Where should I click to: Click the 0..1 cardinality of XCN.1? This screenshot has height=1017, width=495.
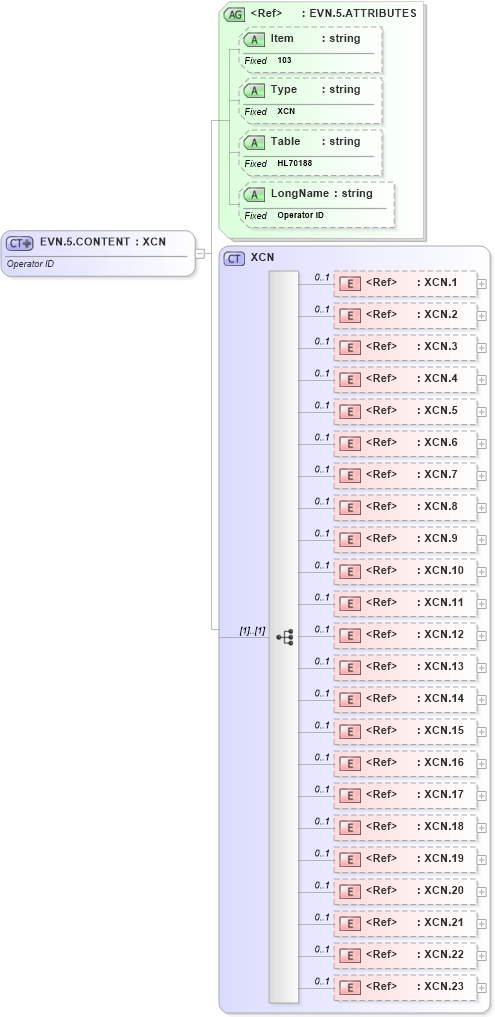click(322, 277)
